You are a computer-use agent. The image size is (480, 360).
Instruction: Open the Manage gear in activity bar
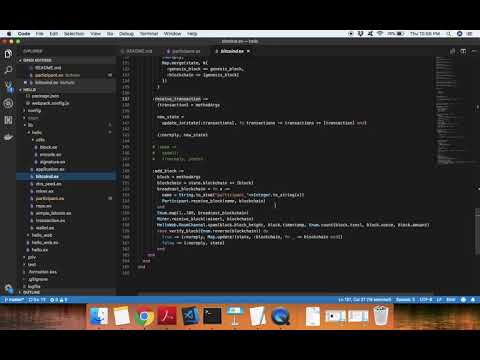8,288
